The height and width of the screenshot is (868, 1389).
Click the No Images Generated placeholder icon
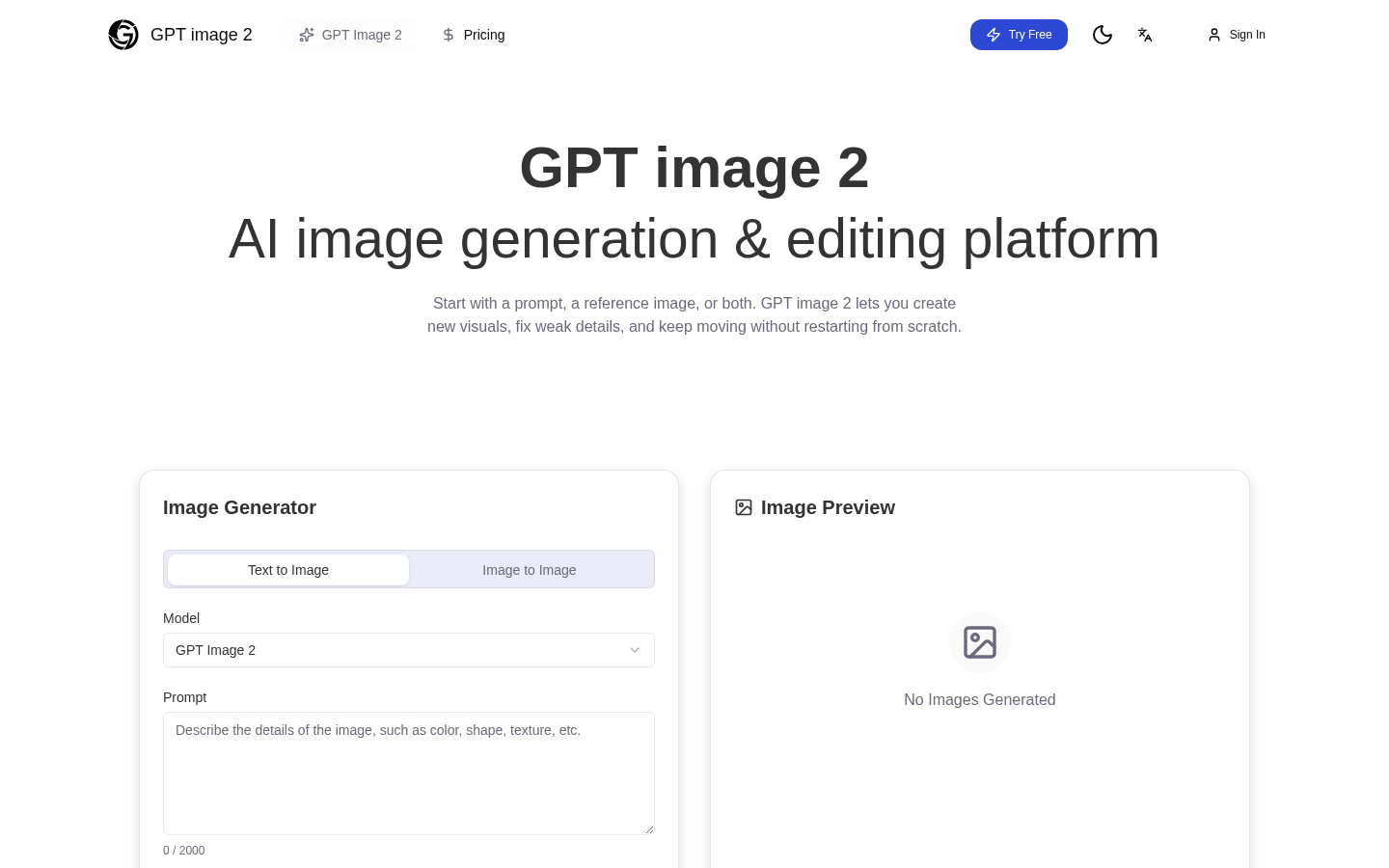[980, 642]
